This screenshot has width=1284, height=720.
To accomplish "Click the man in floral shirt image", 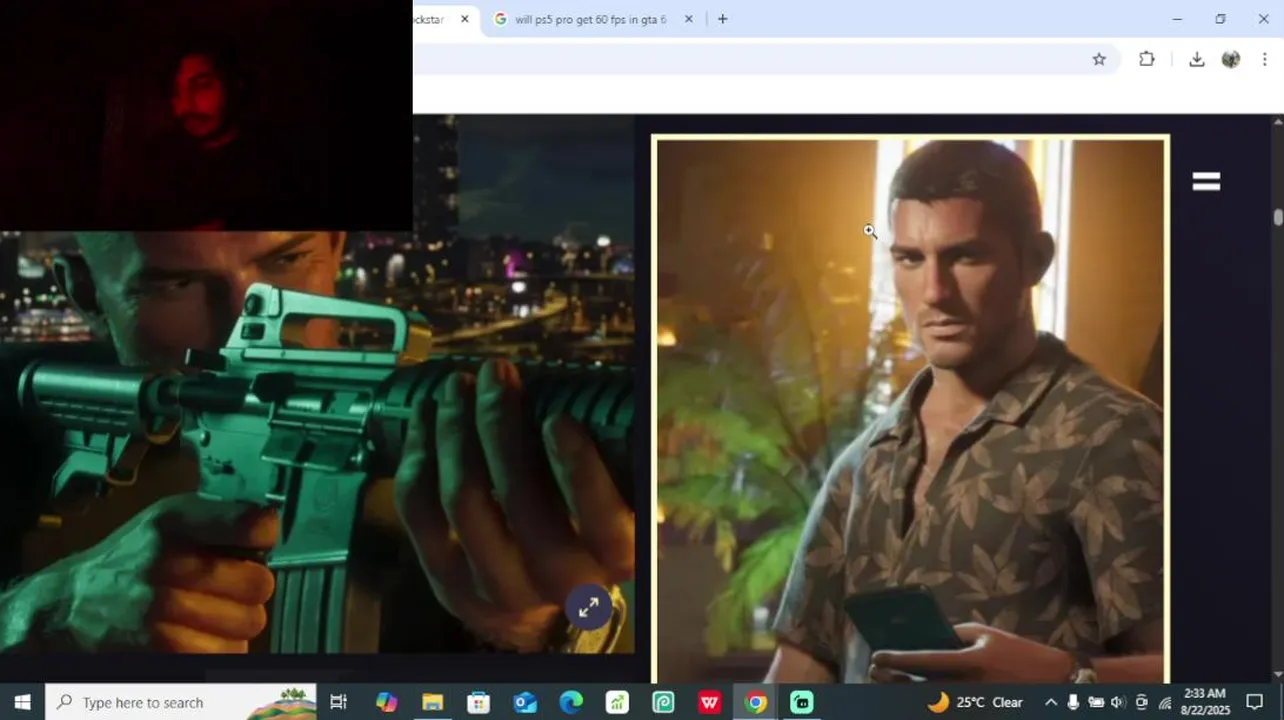I will 910,409.
